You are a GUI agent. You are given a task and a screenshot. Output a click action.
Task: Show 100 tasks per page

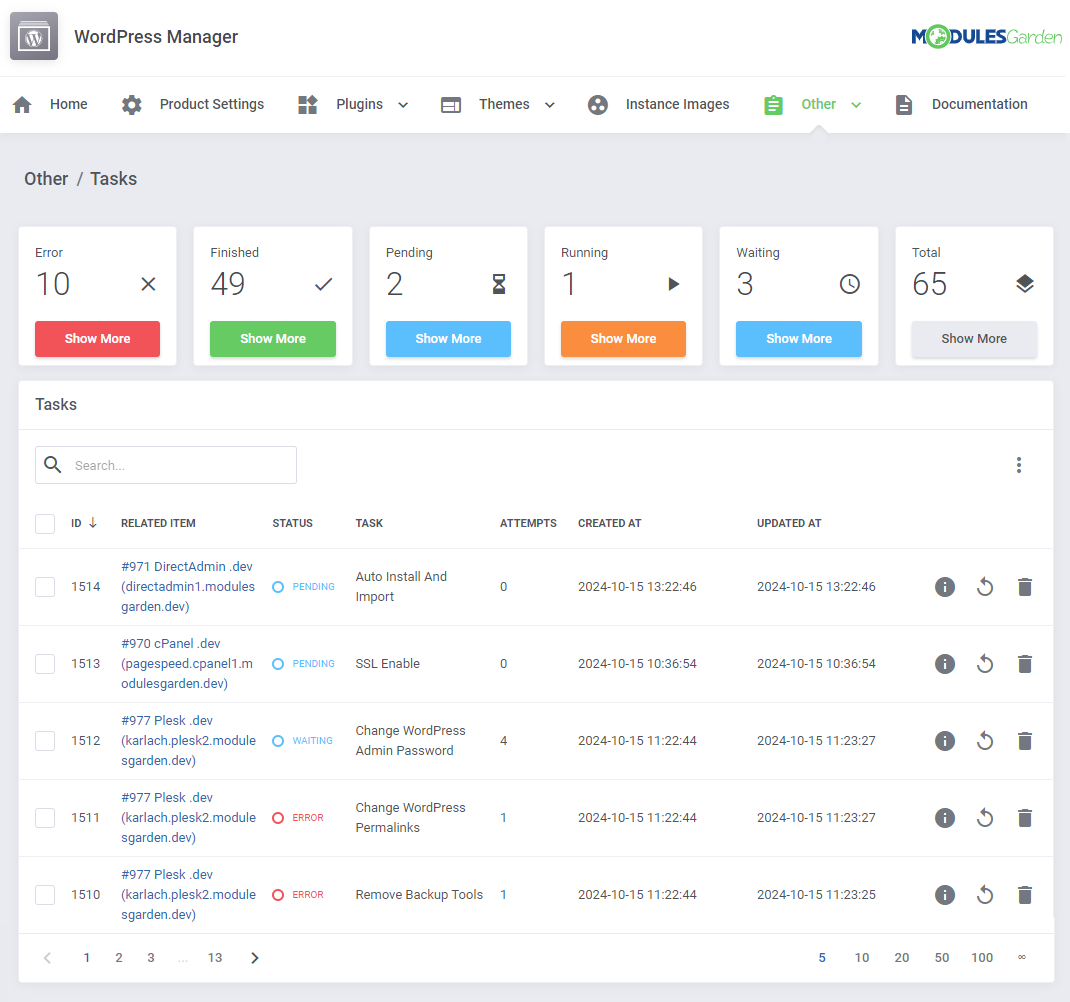tap(982, 958)
